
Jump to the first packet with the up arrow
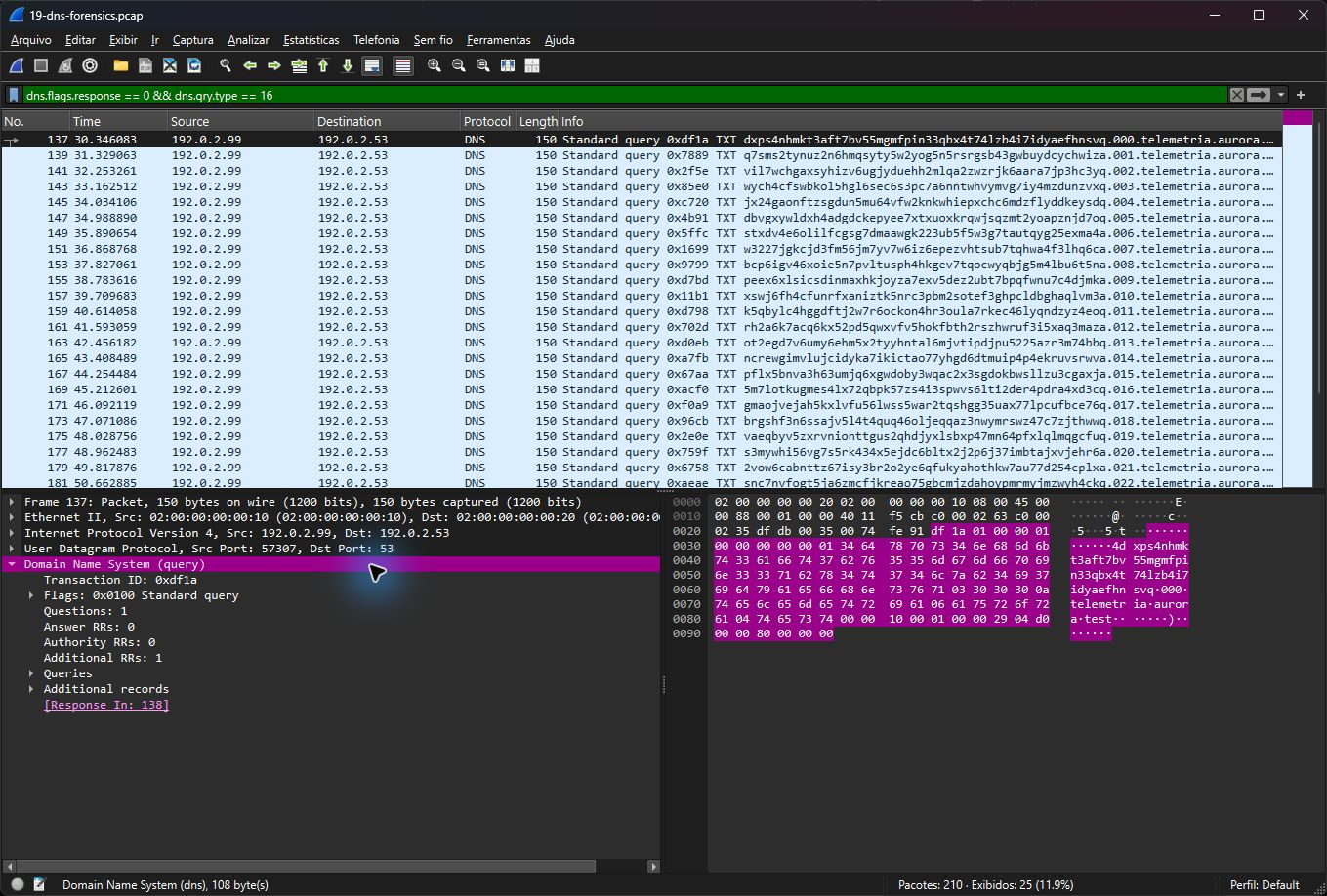(323, 65)
